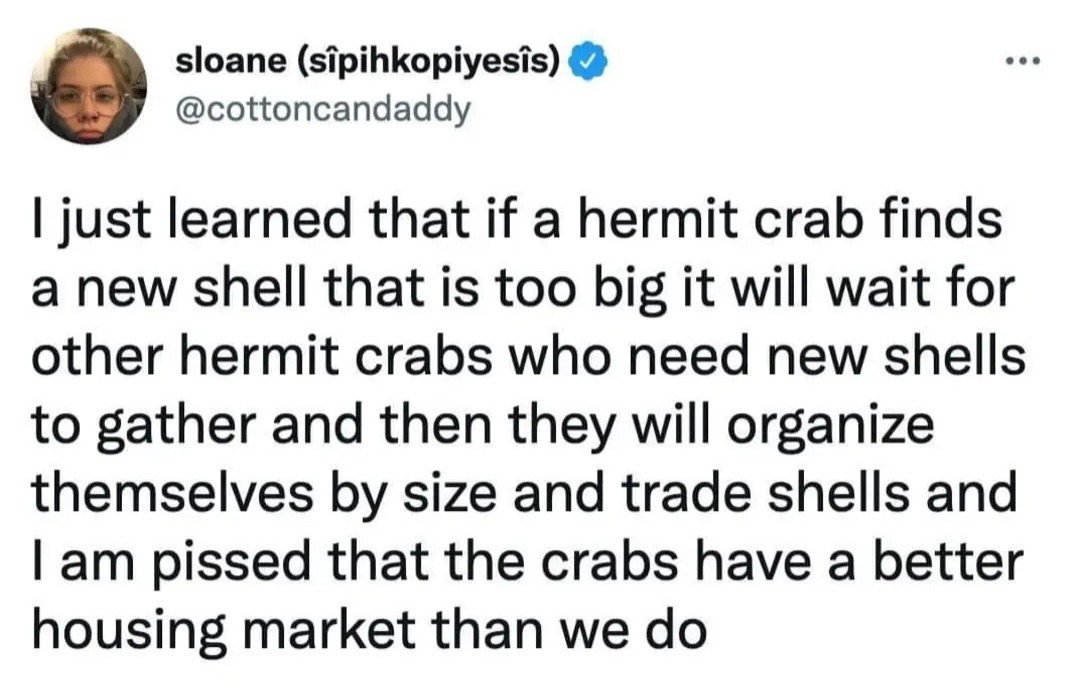Viewport: 1080px width, 686px height.
Task: Click the display name "sloane"
Action: pyautogui.click(x=231, y=61)
